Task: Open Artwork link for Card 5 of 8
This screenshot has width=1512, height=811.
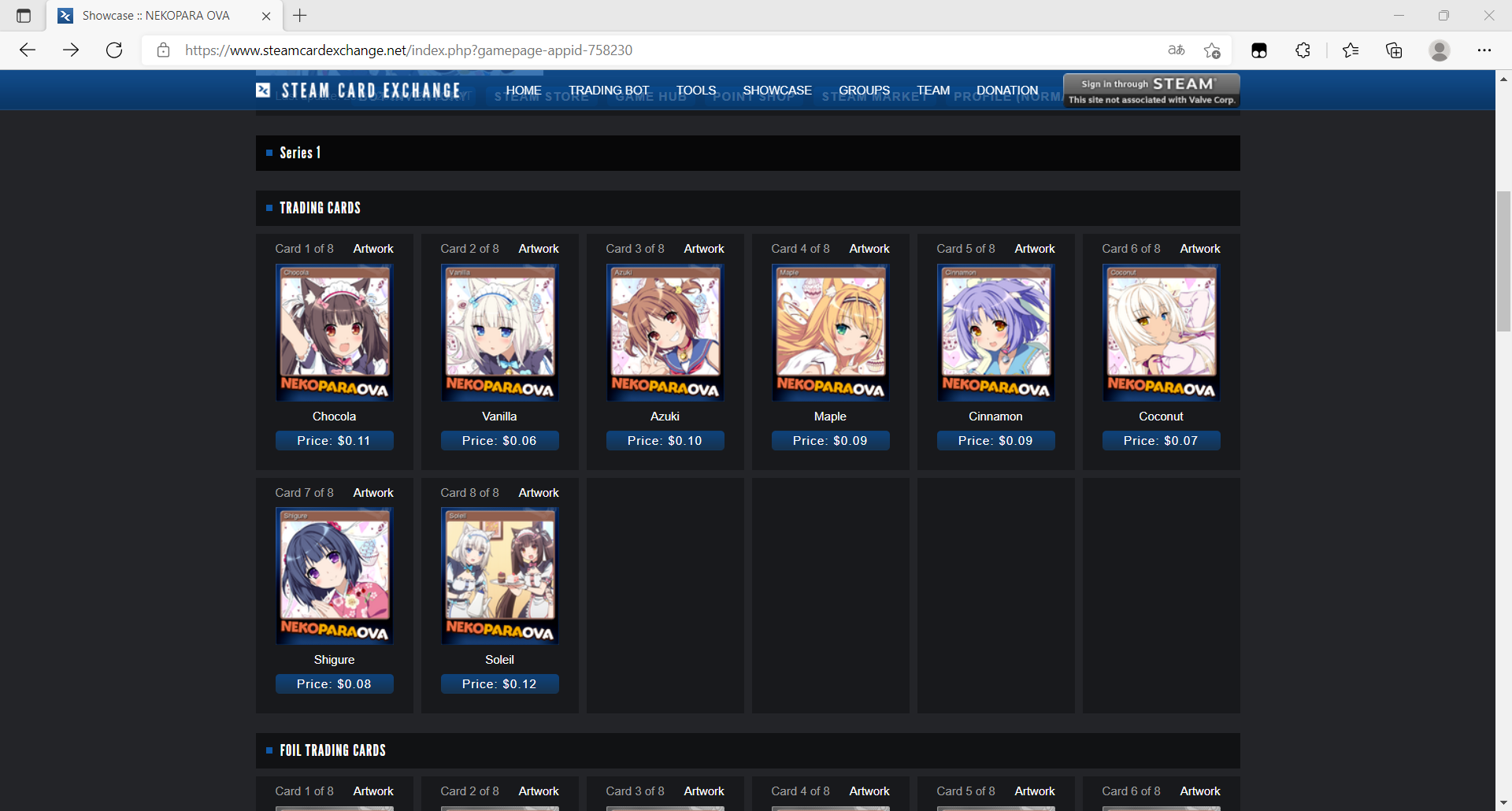Action: click(1035, 249)
